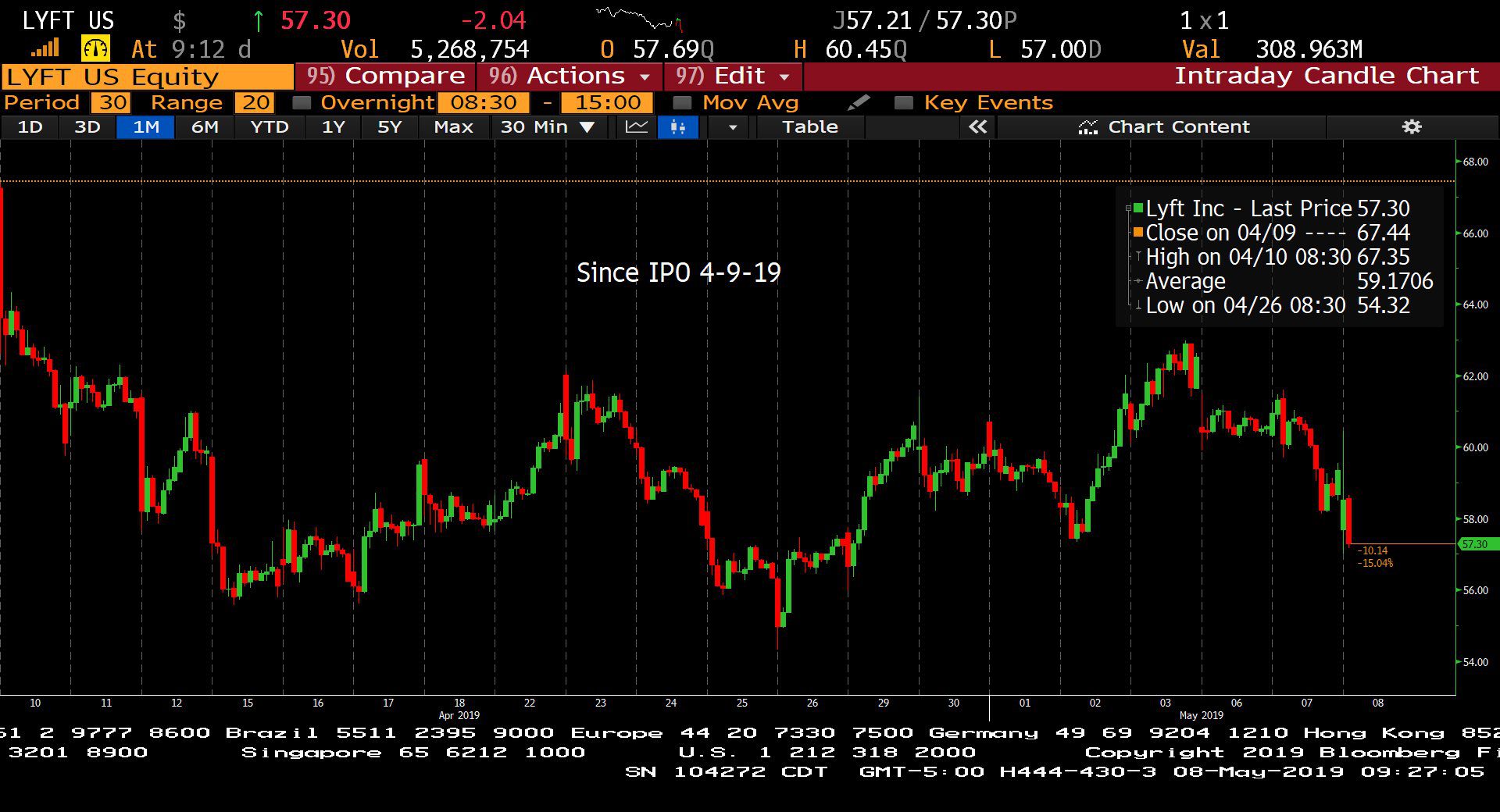Click the mini sparkline chart in header

639,19
